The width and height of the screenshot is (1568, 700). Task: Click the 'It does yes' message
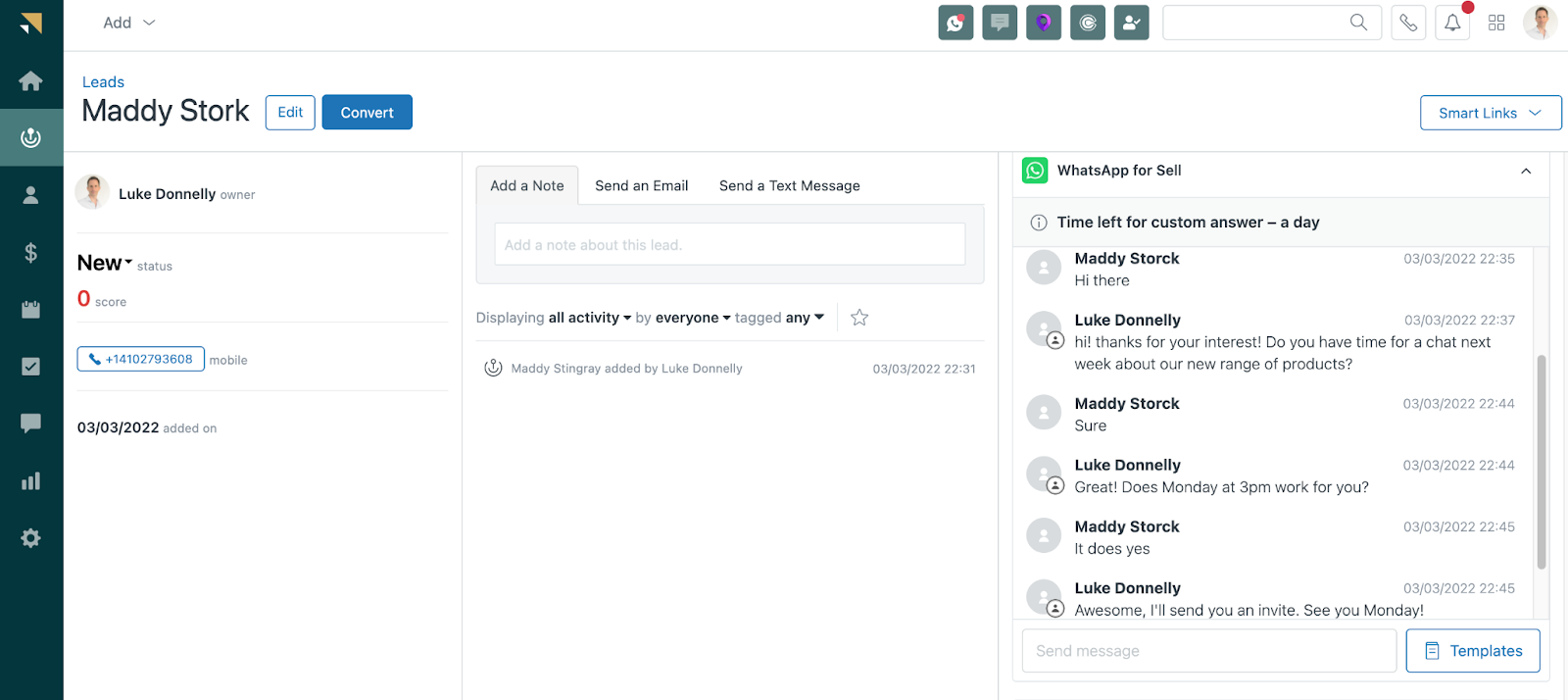(1112, 549)
